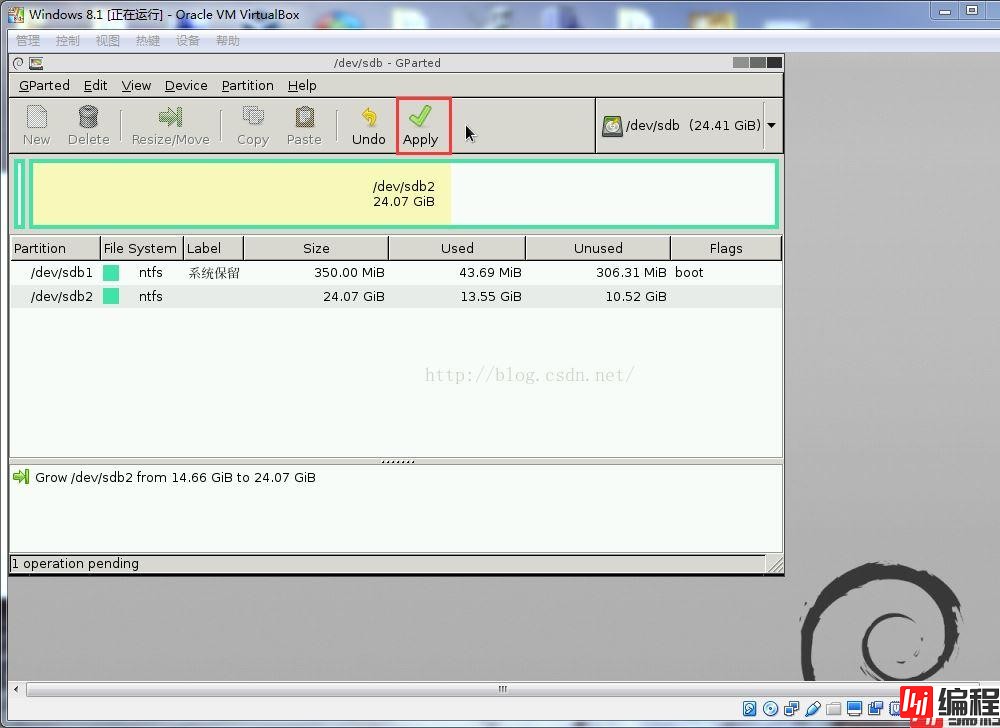The height and width of the screenshot is (728, 1000).
Task: Open the Device menu in GParted
Action: [186, 86]
